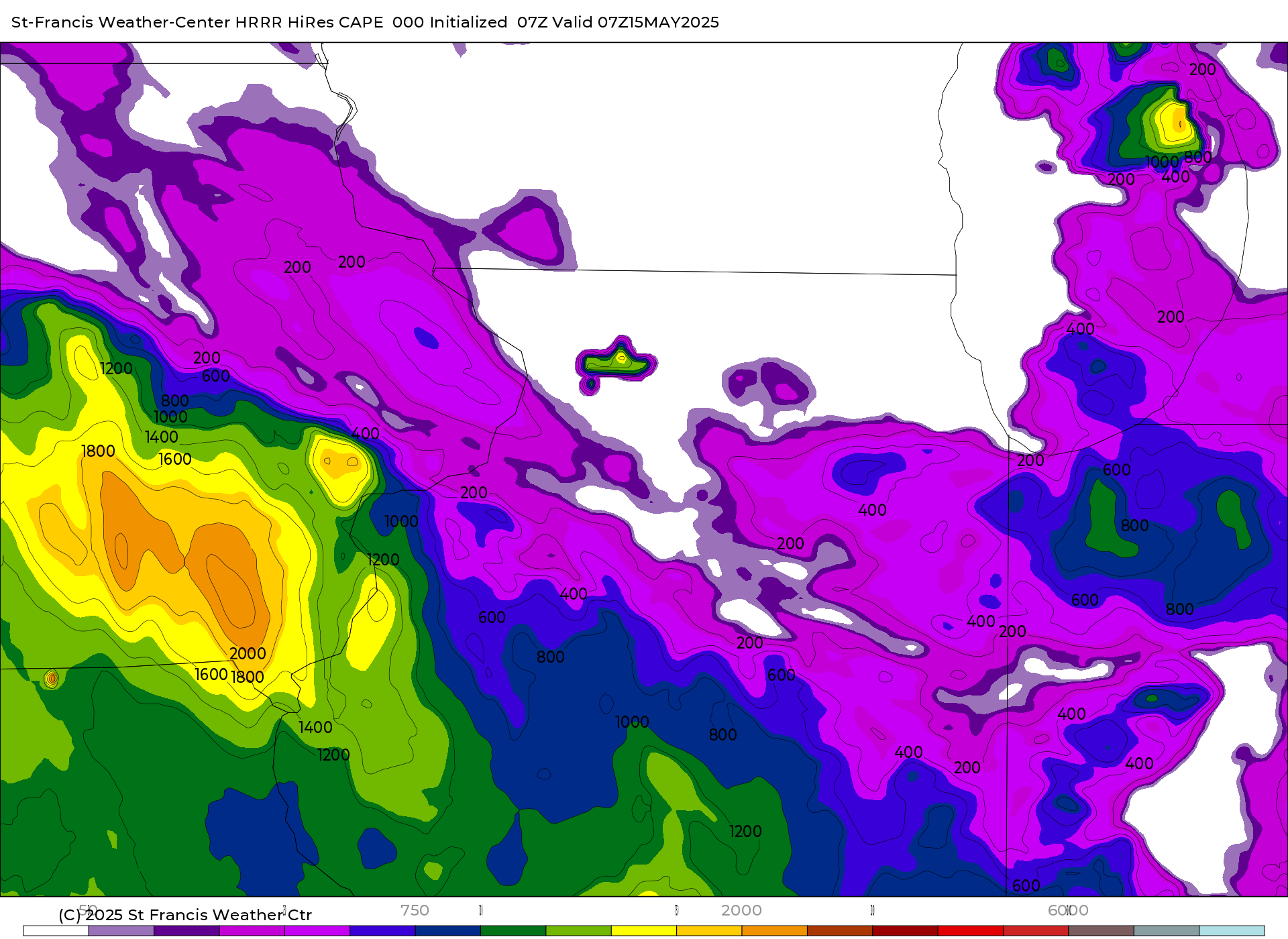The image size is (1288, 939).
Task: Select the navy blue legend swatch
Action: tap(448, 931)
